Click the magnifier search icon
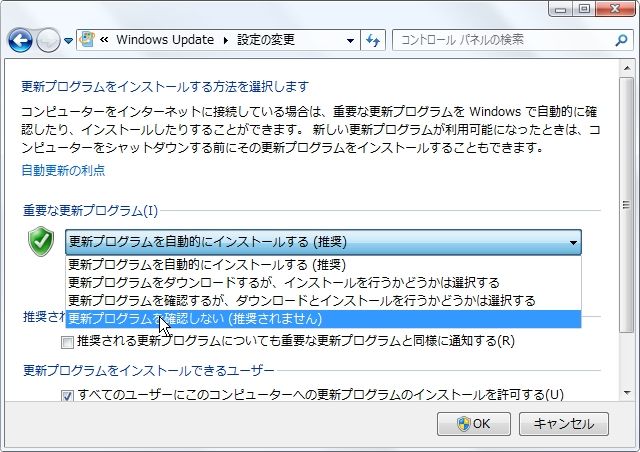640x452 pixels. pos(621,40)
